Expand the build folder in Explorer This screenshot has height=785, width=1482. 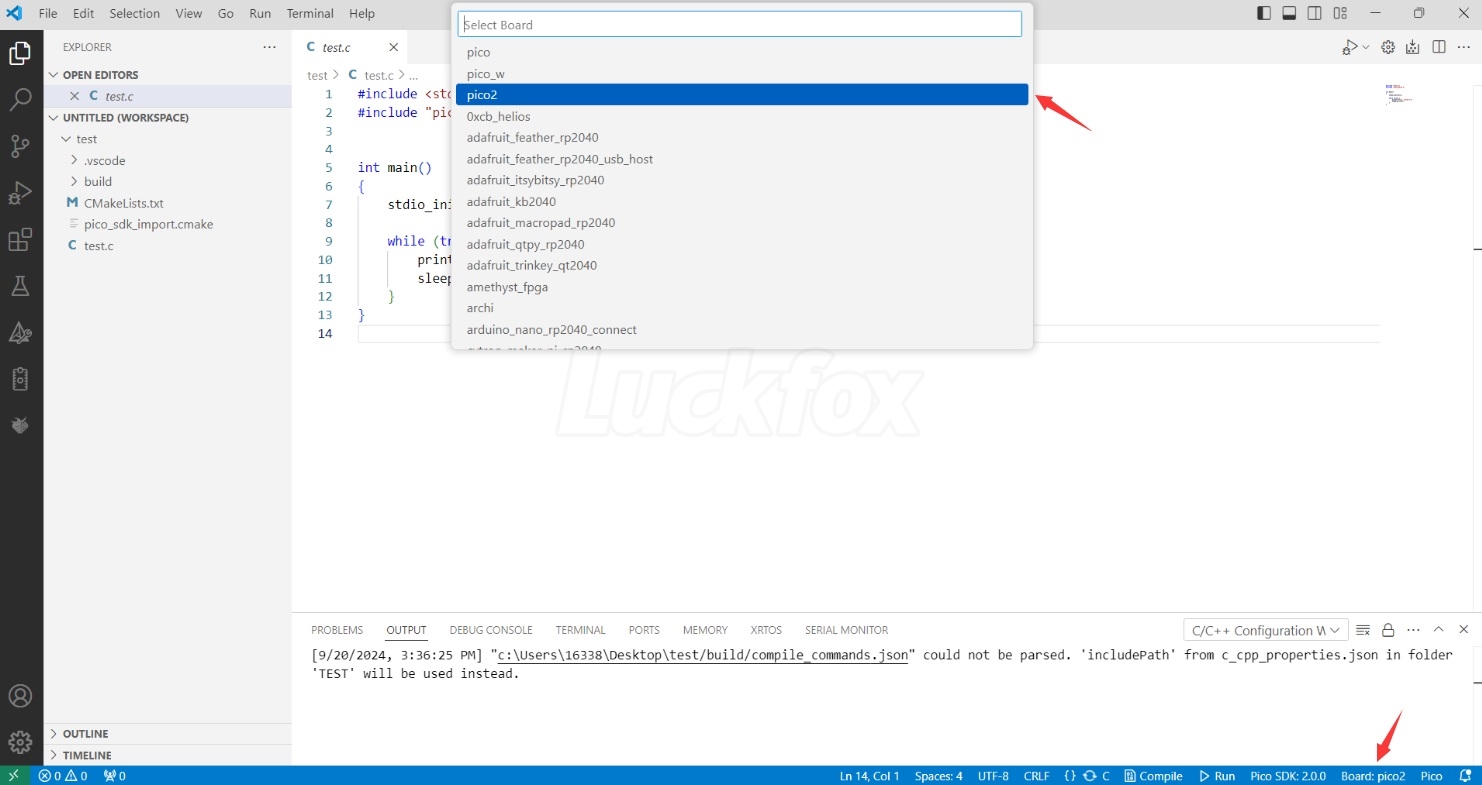100,181
